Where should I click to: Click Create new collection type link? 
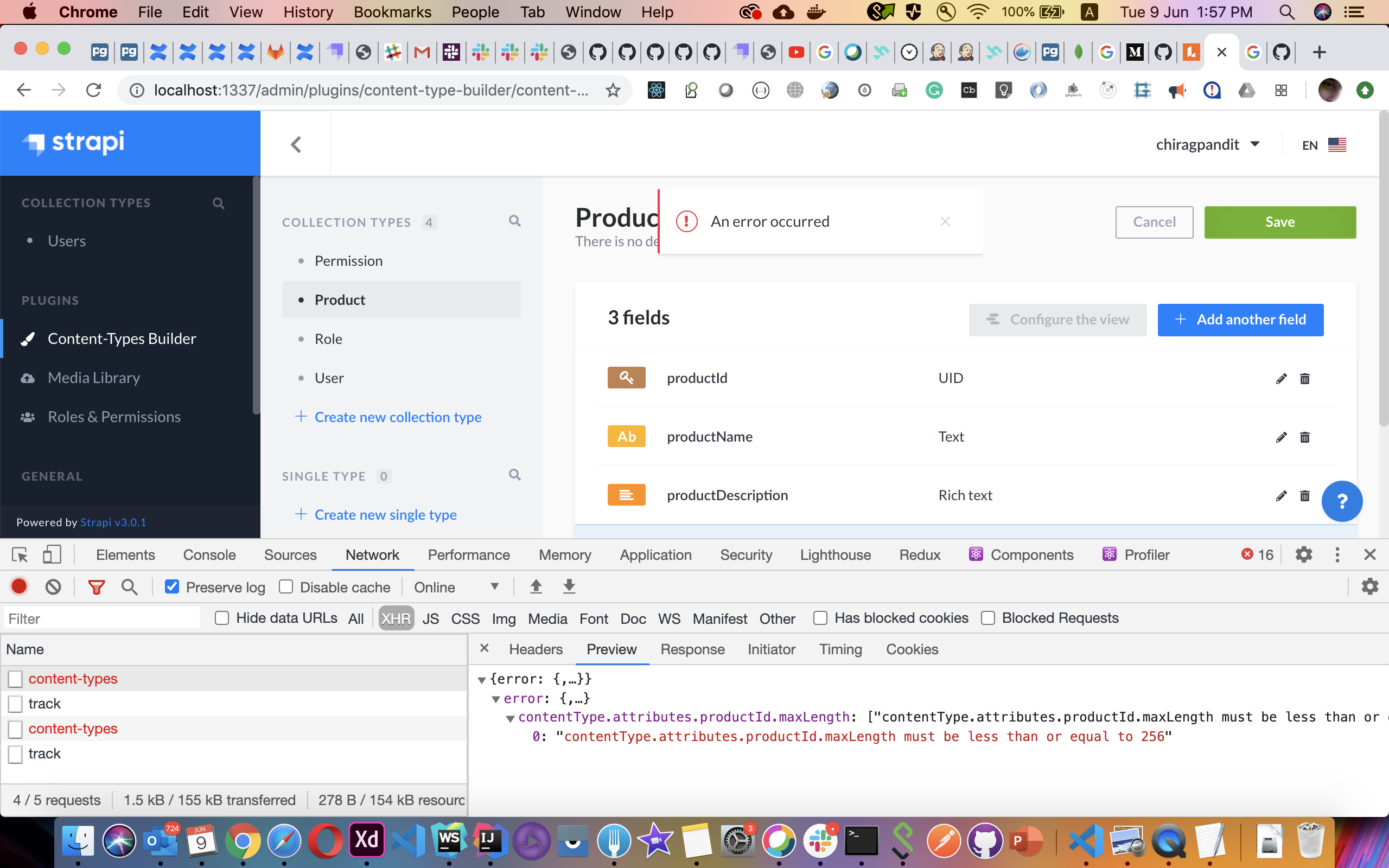click(x=398, y=417)
